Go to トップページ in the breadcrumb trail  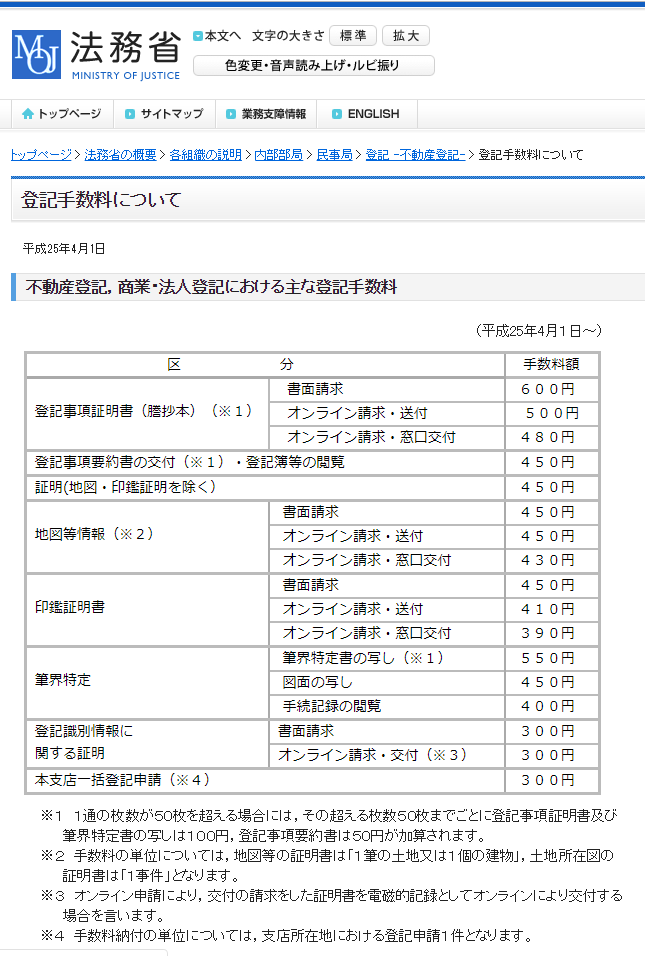(x=41, y=155)
